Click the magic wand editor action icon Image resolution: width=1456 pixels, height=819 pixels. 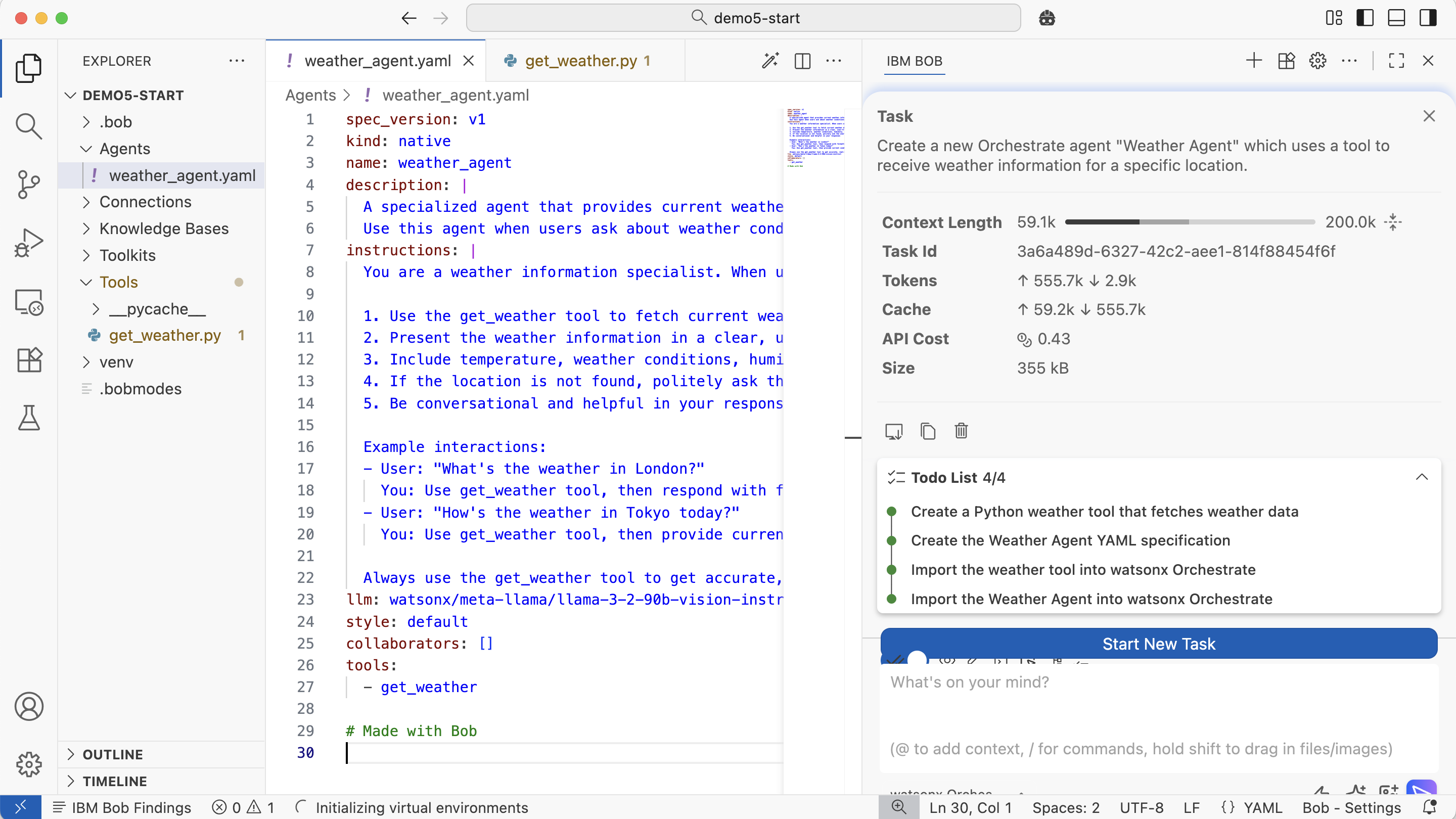(770, 61)
